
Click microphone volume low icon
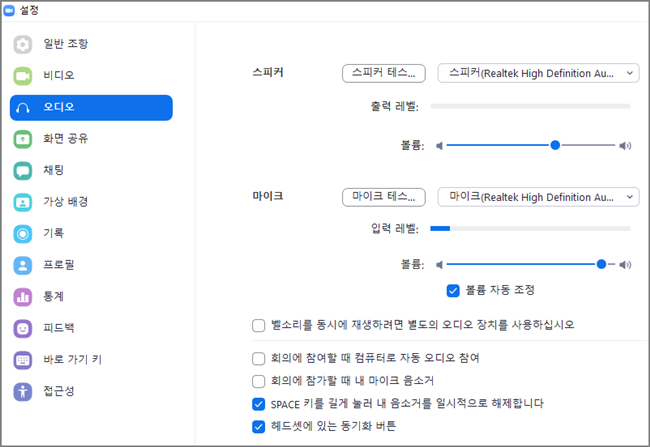[439, 265]
